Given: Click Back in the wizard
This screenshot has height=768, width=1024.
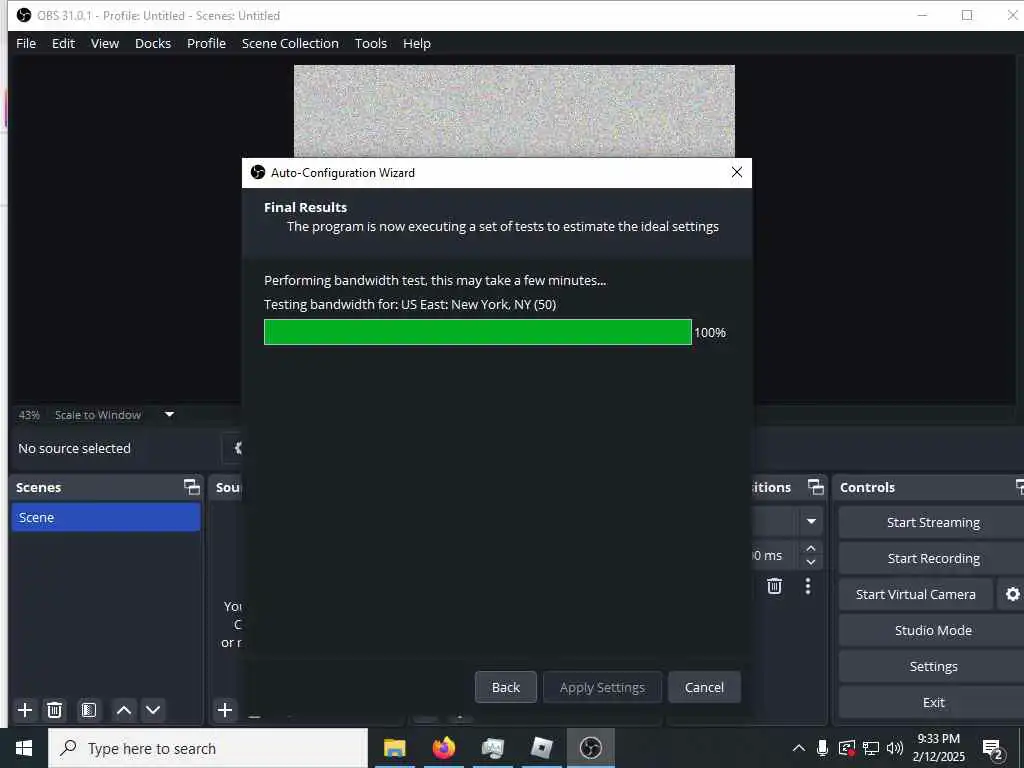Looking at the screenshot, I should click(505, 687).
